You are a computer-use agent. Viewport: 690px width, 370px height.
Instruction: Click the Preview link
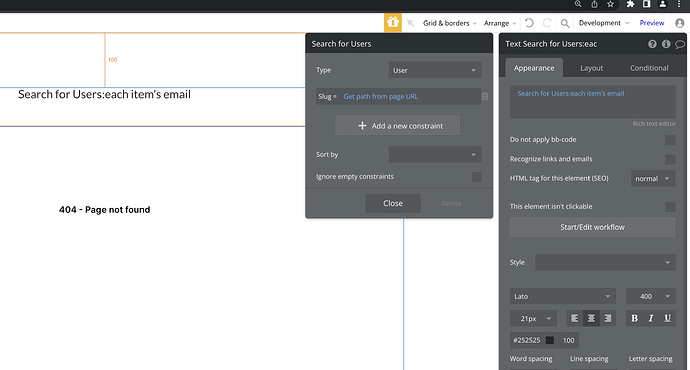(x=652, y=23)
